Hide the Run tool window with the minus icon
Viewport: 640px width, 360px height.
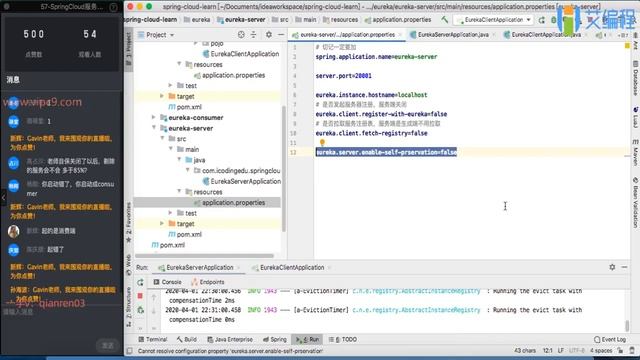click(624, 267)
